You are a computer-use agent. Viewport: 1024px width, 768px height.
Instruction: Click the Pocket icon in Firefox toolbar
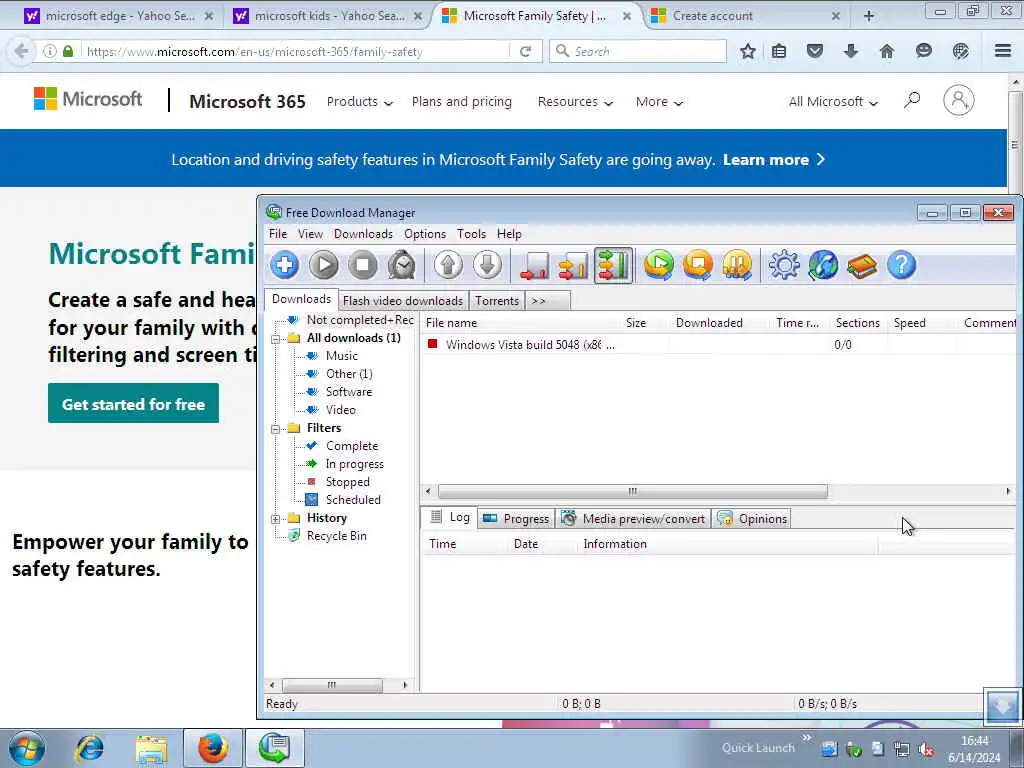(814, 51)
